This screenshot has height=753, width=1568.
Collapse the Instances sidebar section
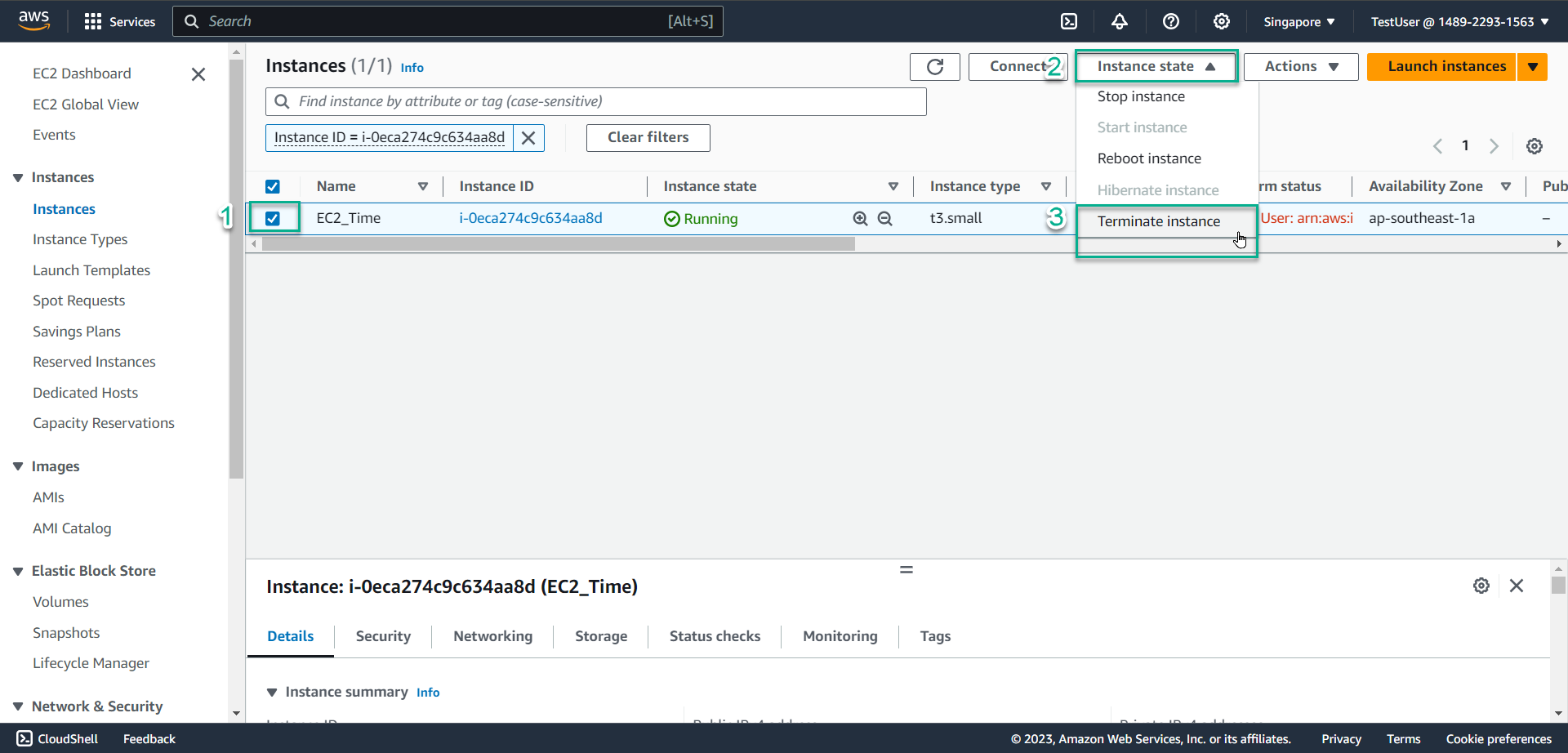tap(18, 178)
